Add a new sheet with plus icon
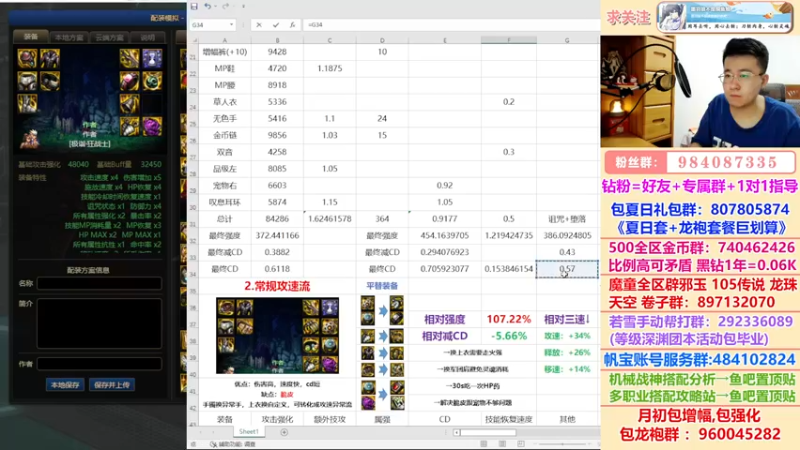Viewport: 800px width, 450px height. tap(284, 432)
